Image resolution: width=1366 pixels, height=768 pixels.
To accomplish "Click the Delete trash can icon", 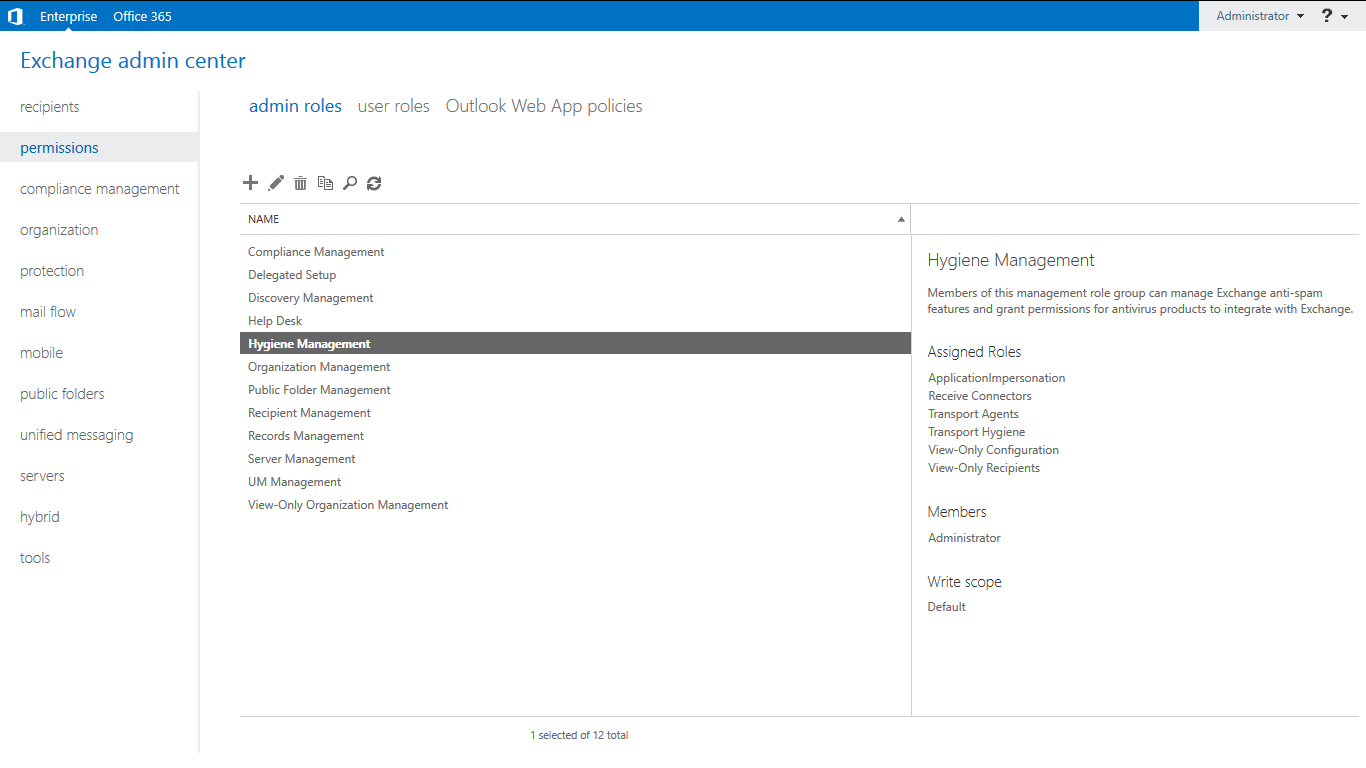I will click(300, 183).
